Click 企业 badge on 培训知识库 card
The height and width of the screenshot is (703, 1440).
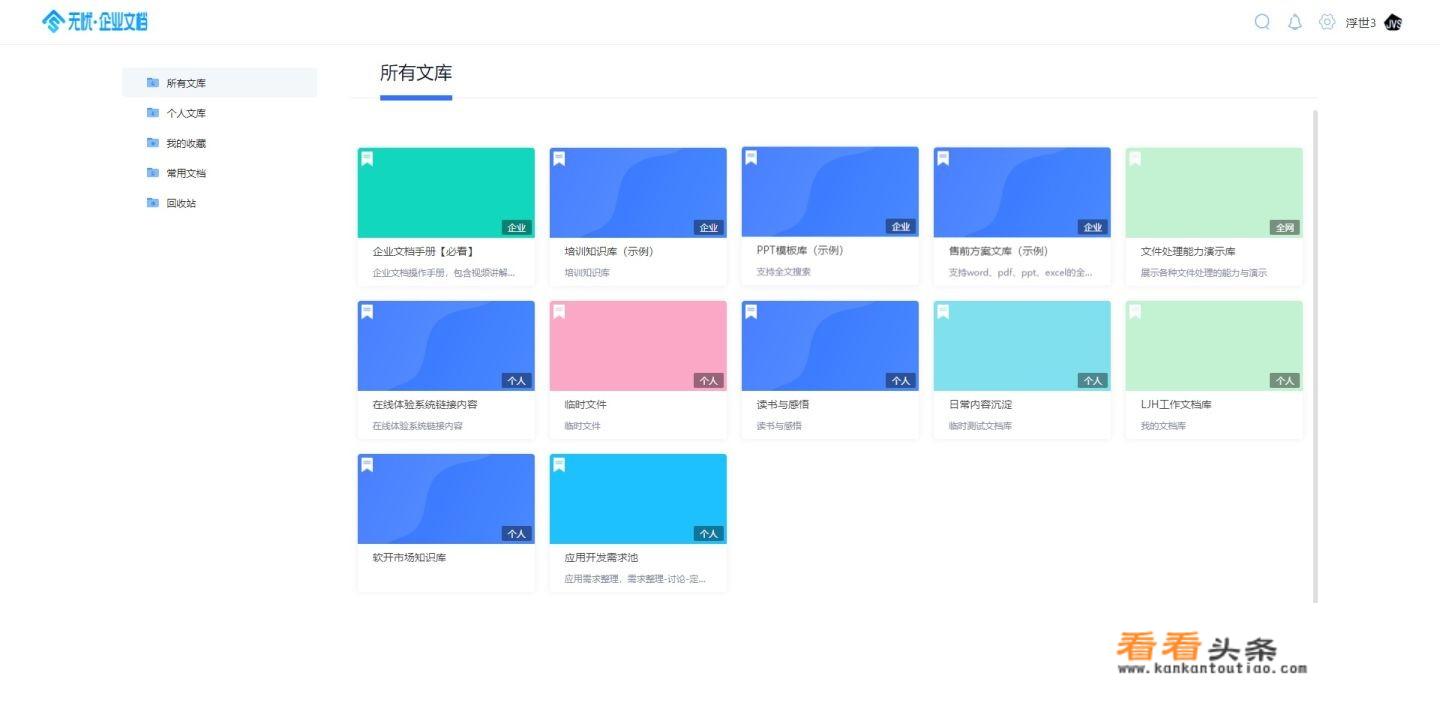point(709,227)
